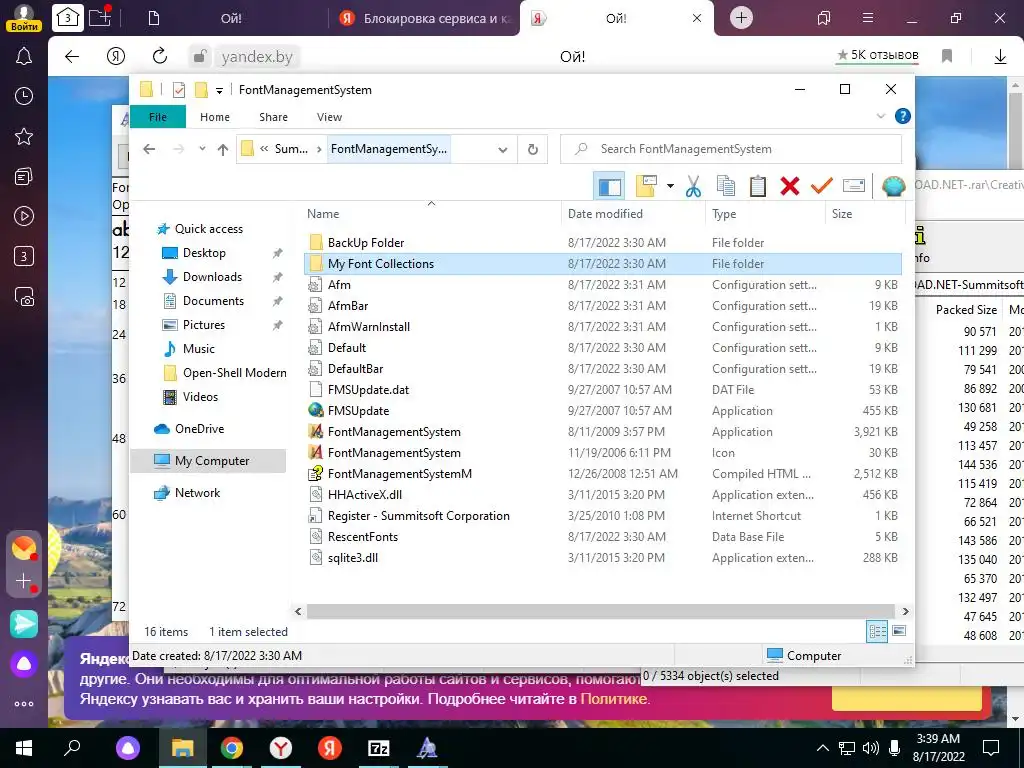Viewport: 1024px width, 768px height.
Task: Open Google Chrome from the taskbar
Action: point(231,748)
